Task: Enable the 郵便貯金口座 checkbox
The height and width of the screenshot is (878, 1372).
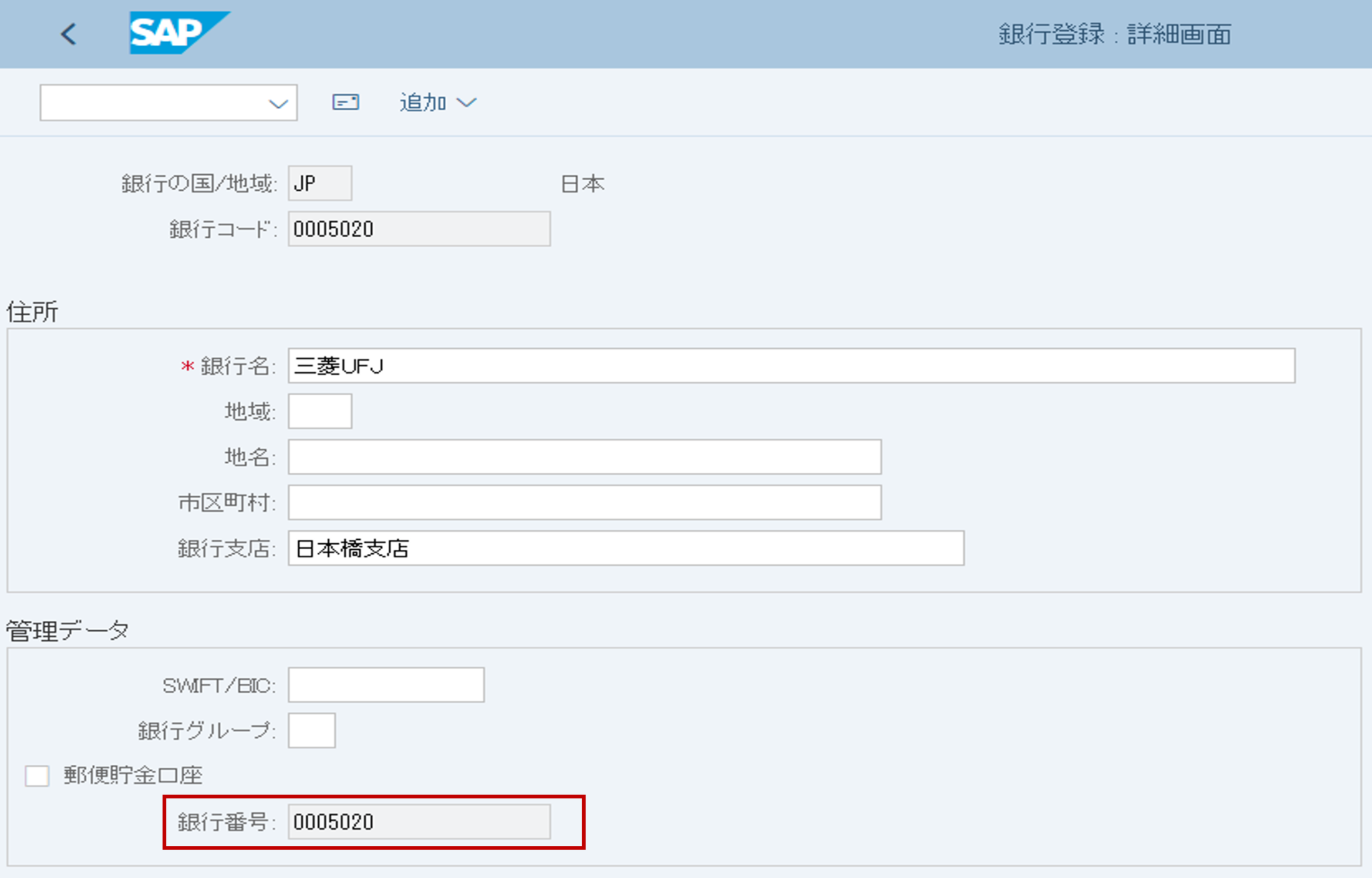Action: pos(37,776)
